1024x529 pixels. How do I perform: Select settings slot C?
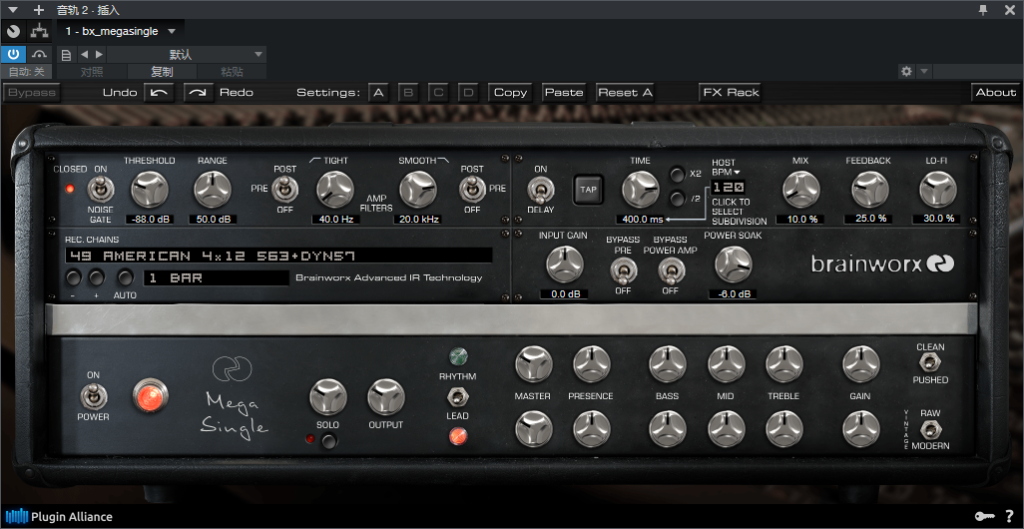[438, 93]
